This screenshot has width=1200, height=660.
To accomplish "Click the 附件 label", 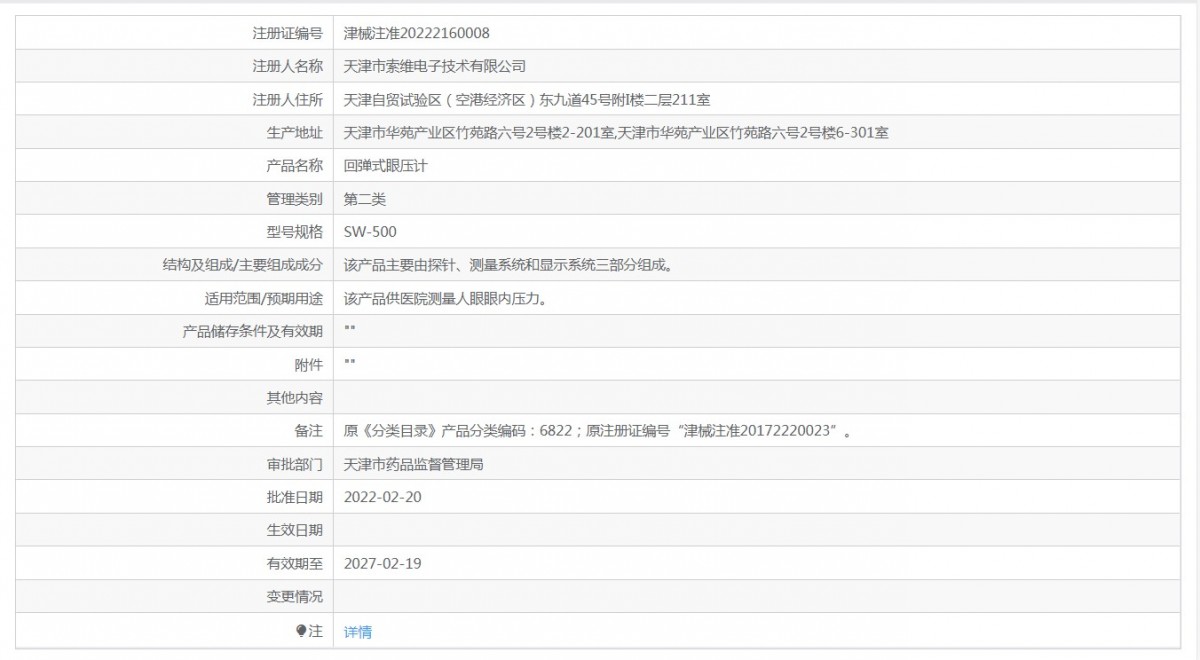I will click(309, 364).
